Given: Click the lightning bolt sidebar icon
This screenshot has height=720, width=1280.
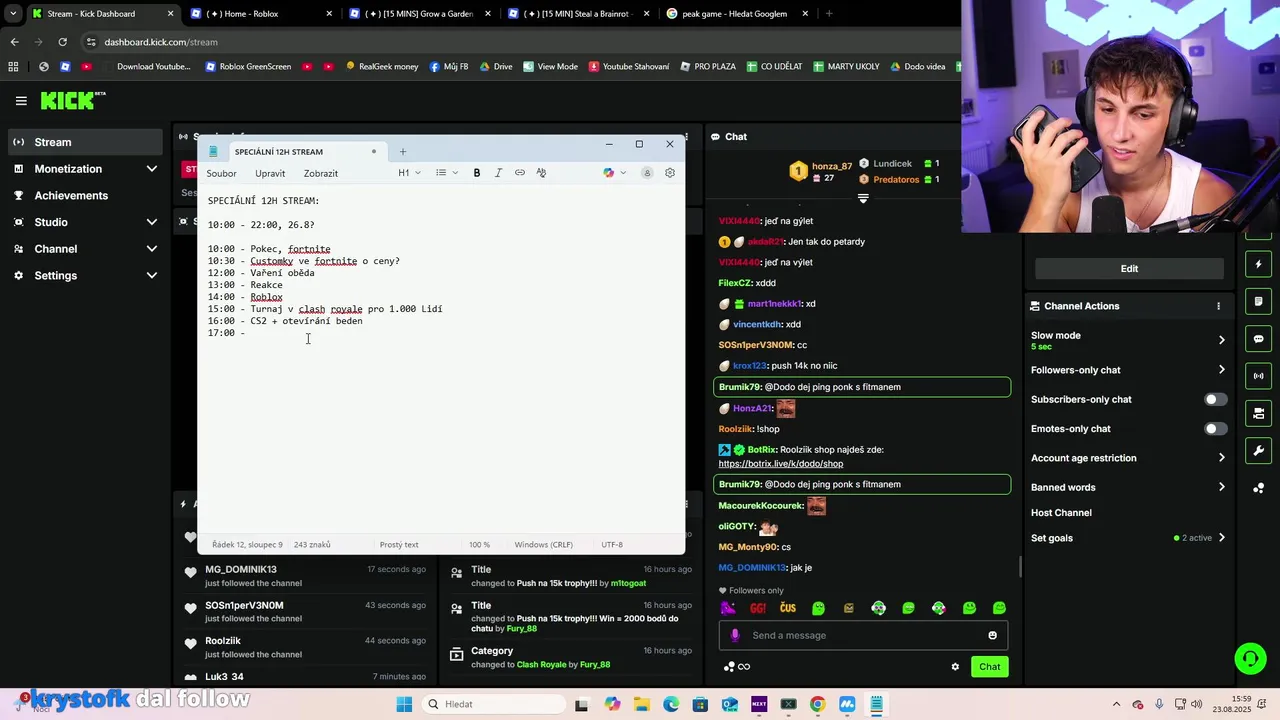Looking at the screenshot, I should point(1258,264).
